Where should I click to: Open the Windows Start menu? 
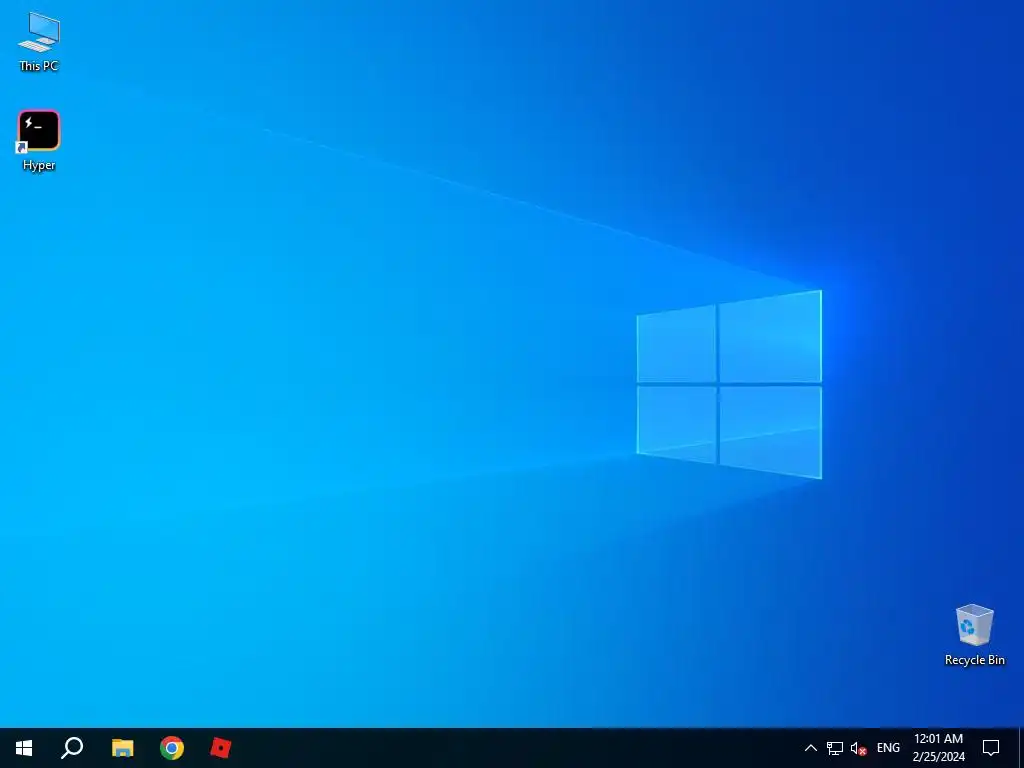[24, 748]
